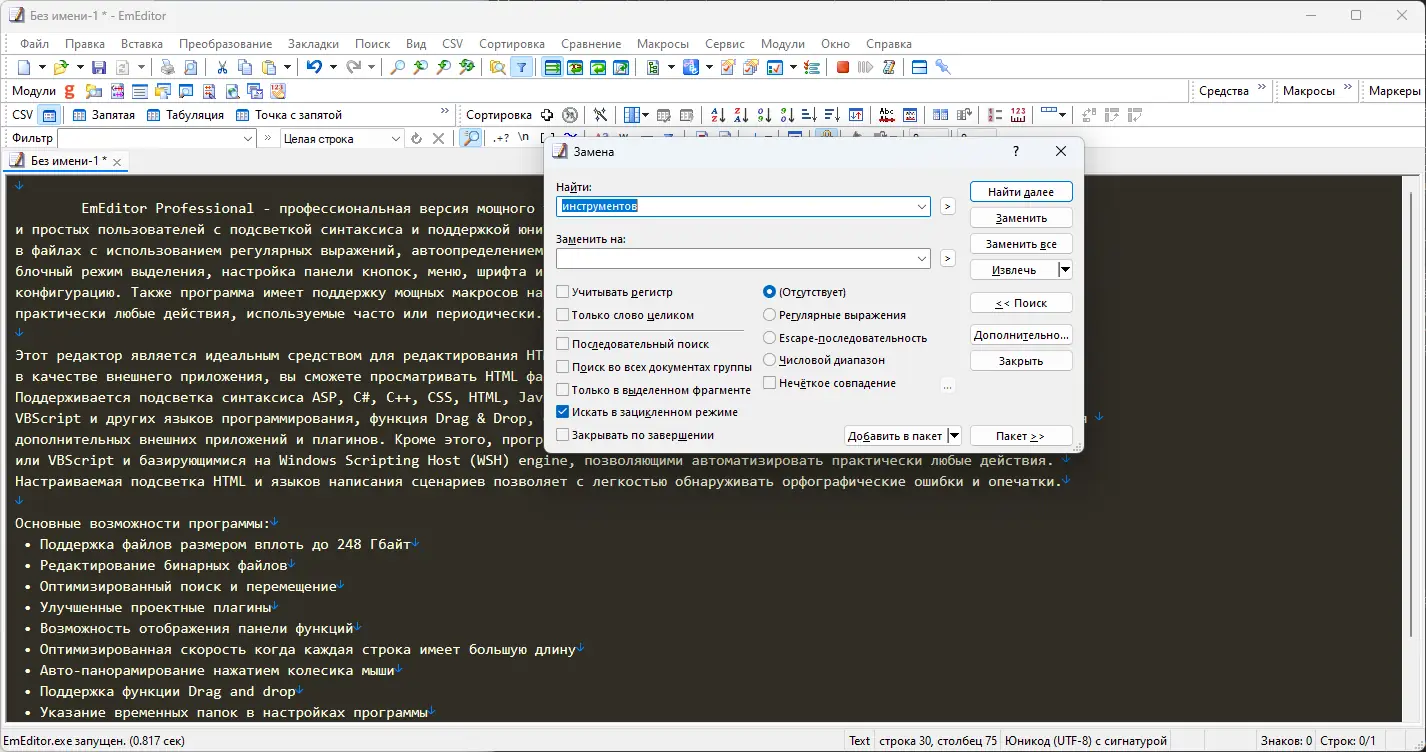
Task: Click the '<< Поиск' button
Action: point(1021,302)
